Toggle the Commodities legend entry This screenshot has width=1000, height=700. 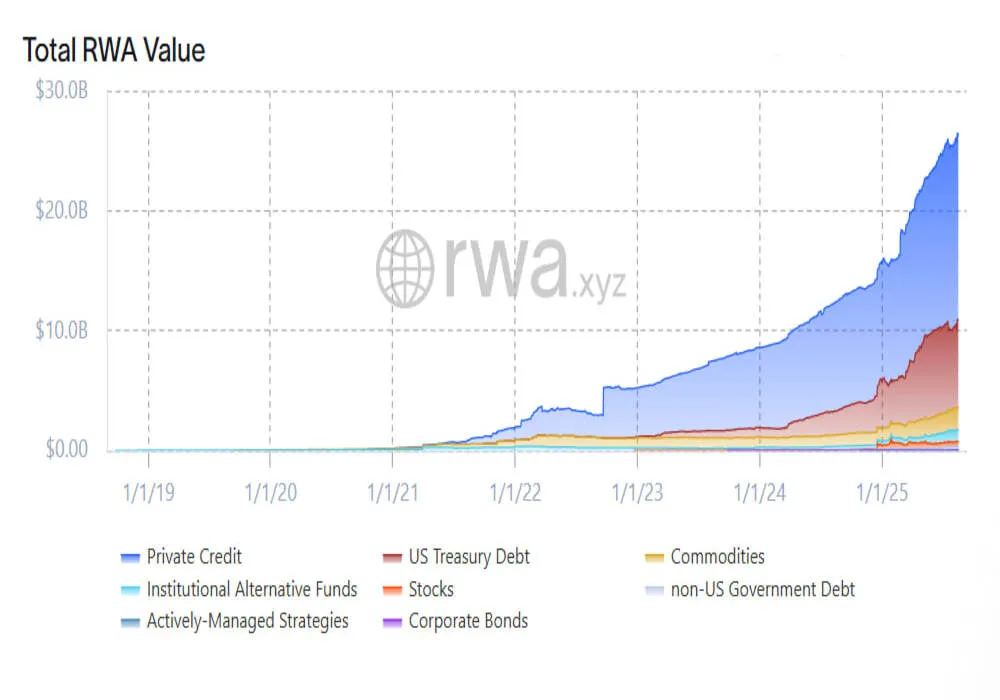click(x=705, y=557)
